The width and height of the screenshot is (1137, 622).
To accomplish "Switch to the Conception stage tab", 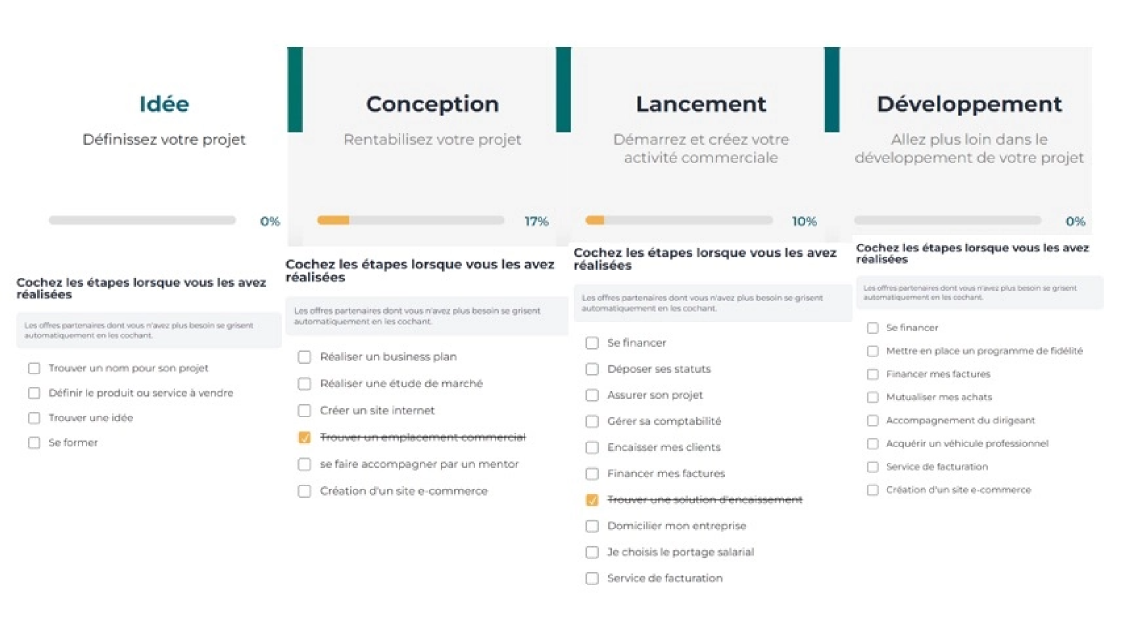I will click(x=432, y=104).
